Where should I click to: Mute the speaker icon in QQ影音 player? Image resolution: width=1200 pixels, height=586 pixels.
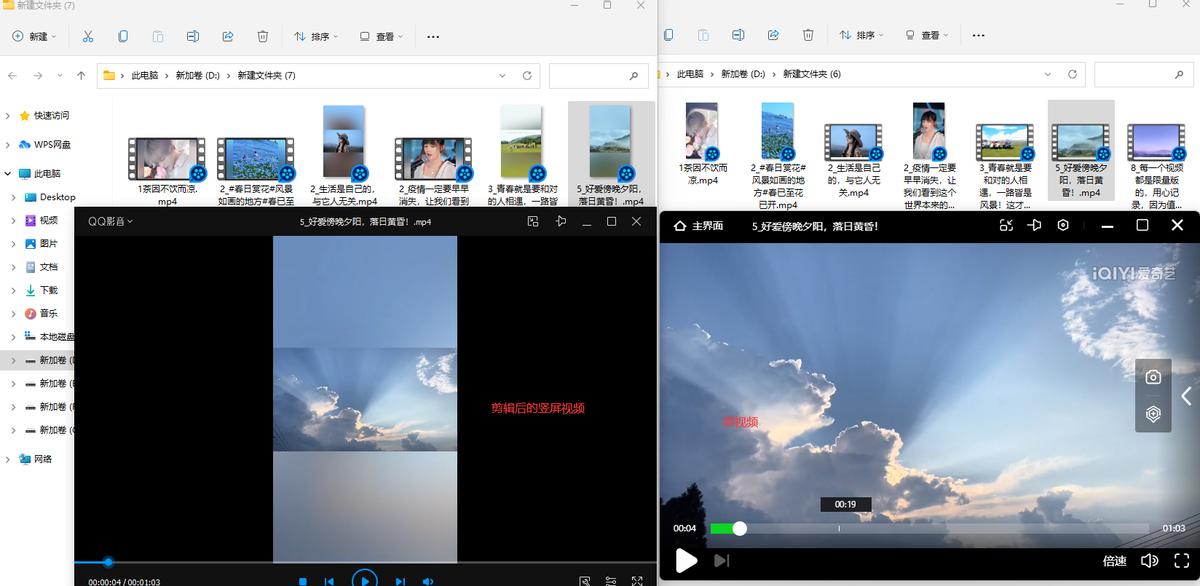point(428,577)
